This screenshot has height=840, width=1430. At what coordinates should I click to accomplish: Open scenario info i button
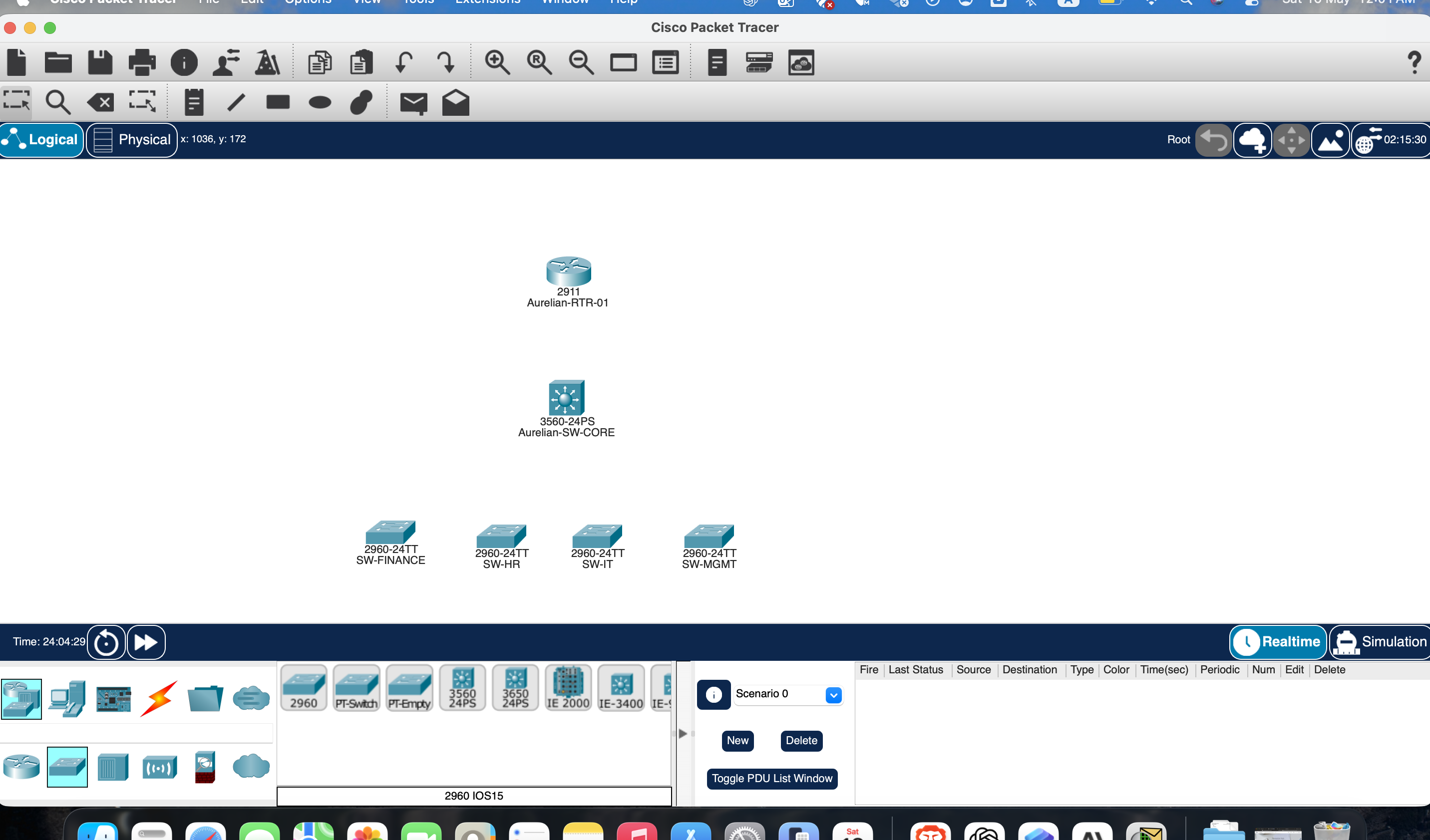[714, 694]
